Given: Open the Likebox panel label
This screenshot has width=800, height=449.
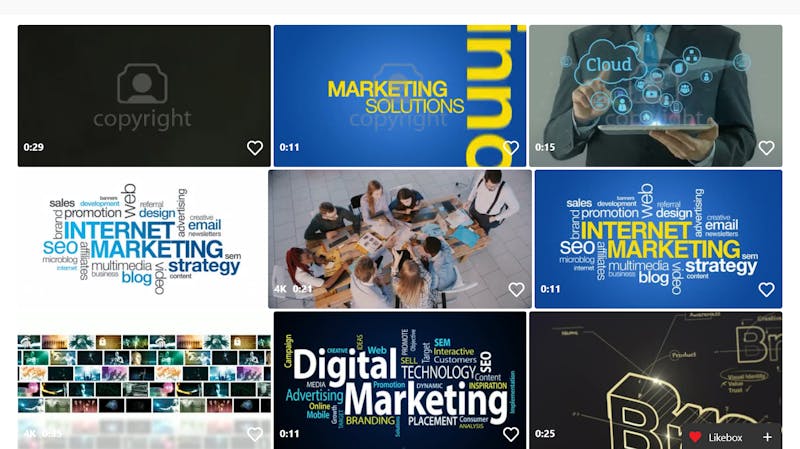Looking at the screenshot, I should (725, 437).
